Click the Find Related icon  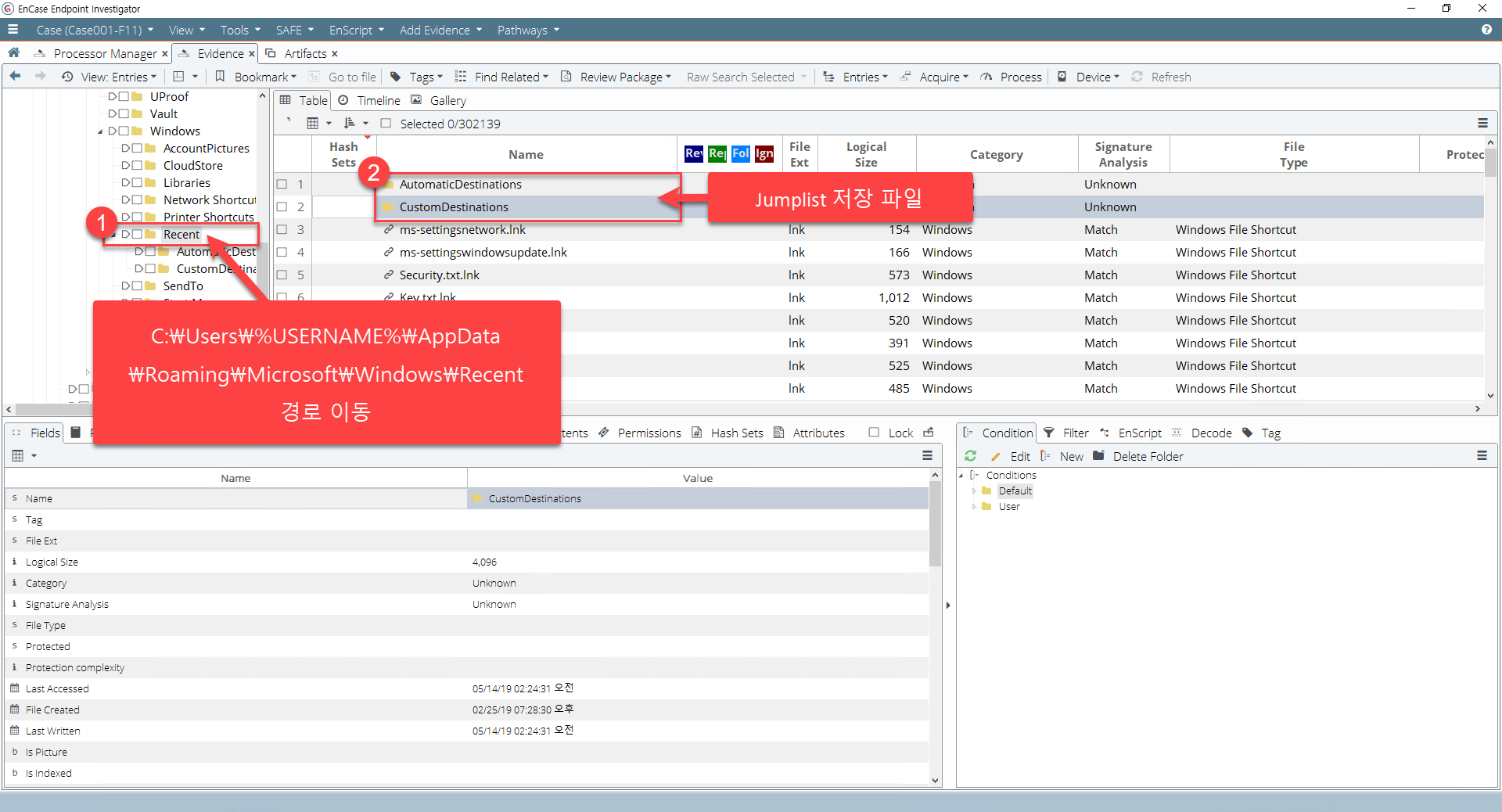[461, 77]
